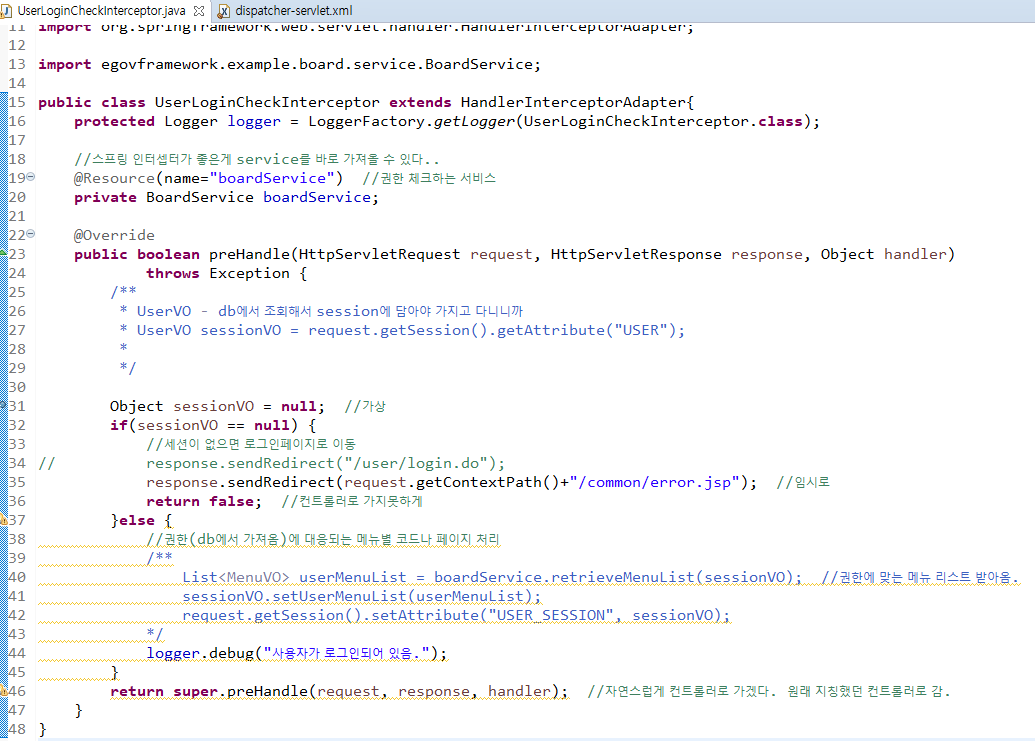The image size is (1035, 741).
Task: Click the gutter marker at line 31
Action: [3, 405]
